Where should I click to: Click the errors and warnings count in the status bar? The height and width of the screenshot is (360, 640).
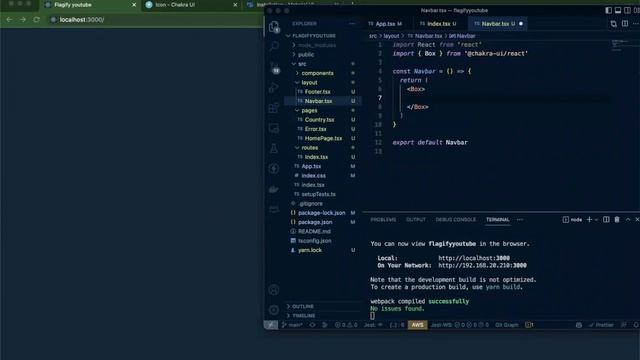click(346, 325)
